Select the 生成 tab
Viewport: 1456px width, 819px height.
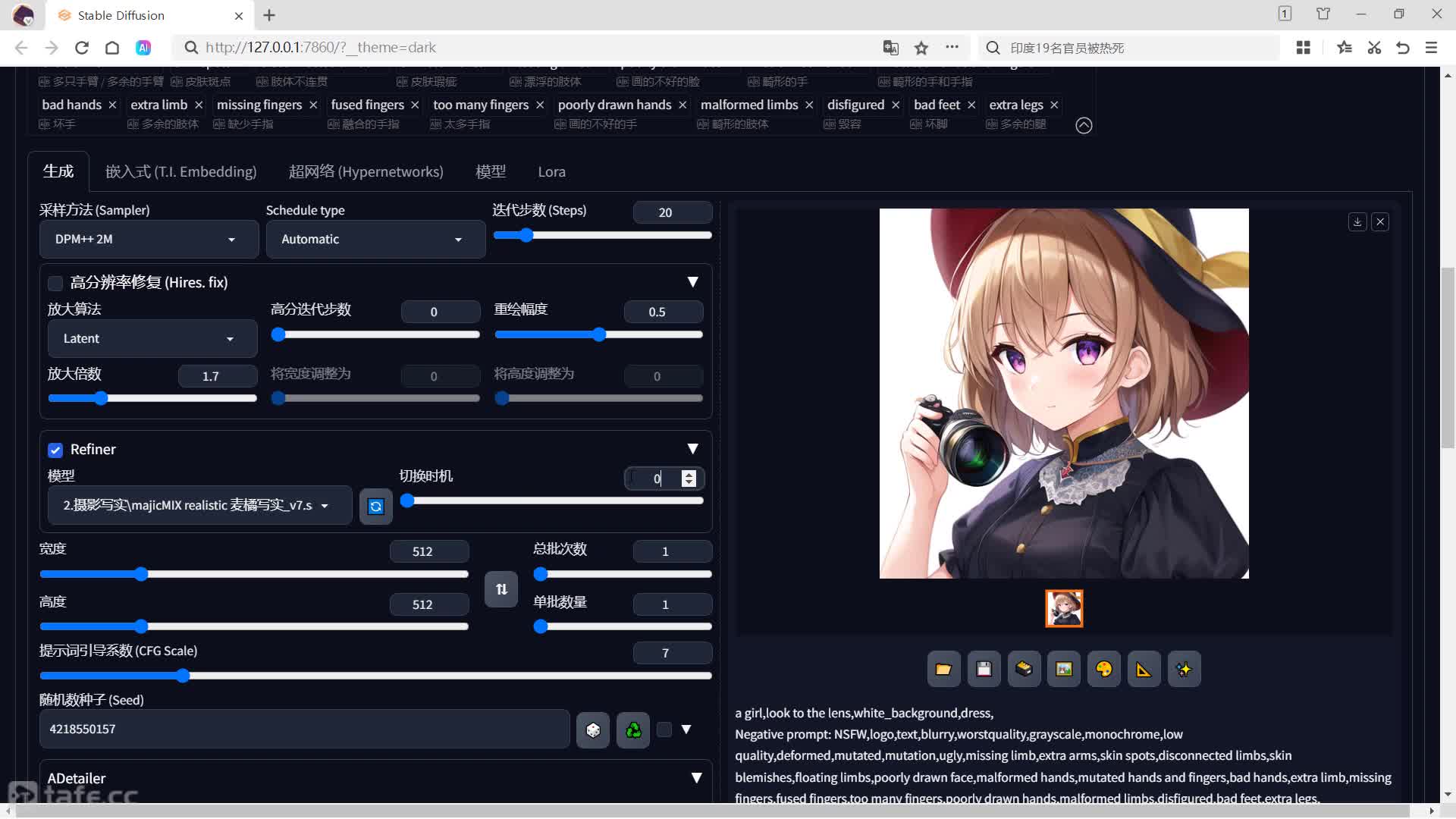point(58,171)
